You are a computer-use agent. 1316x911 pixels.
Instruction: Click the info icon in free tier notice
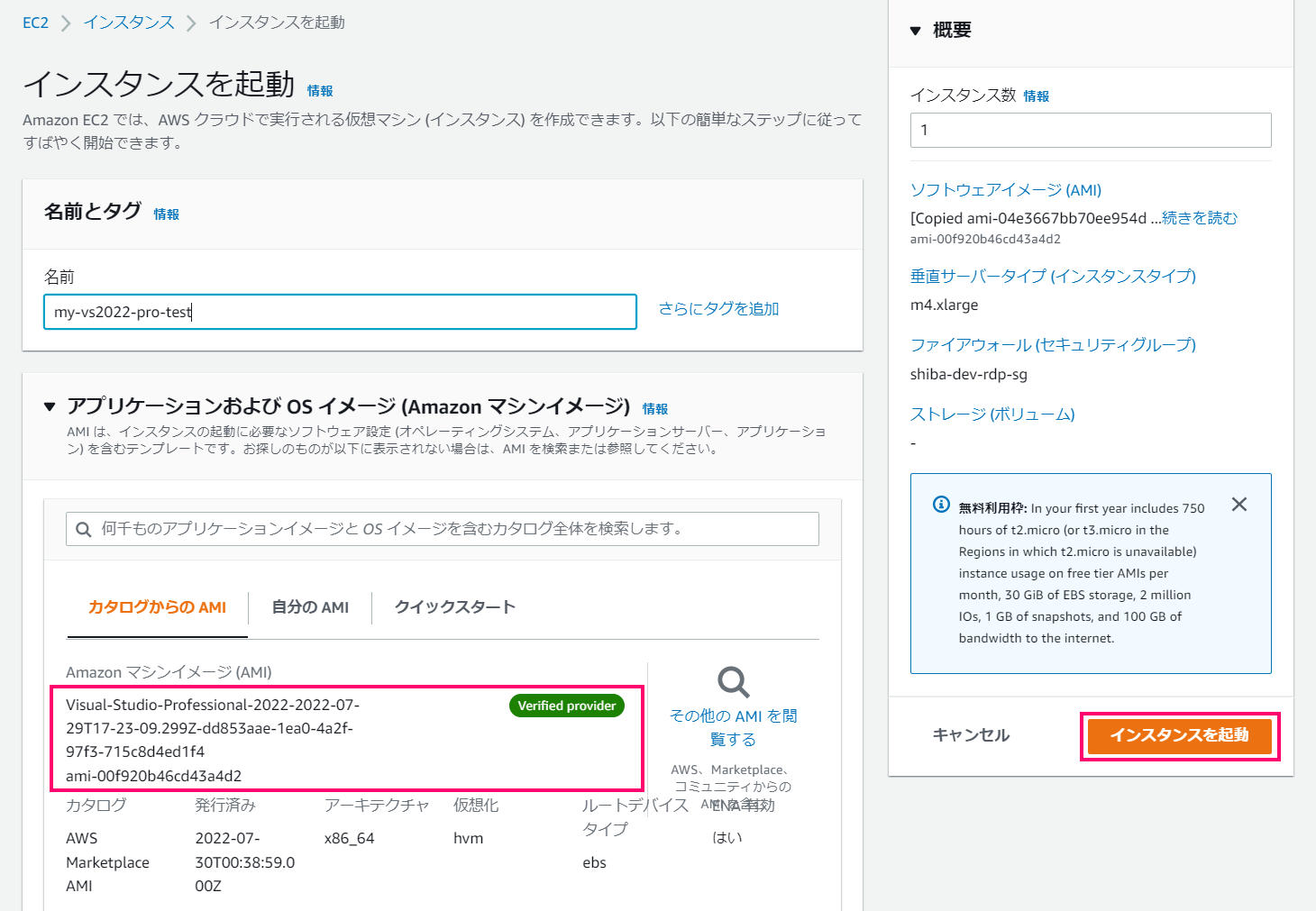[x=941, y=505]
